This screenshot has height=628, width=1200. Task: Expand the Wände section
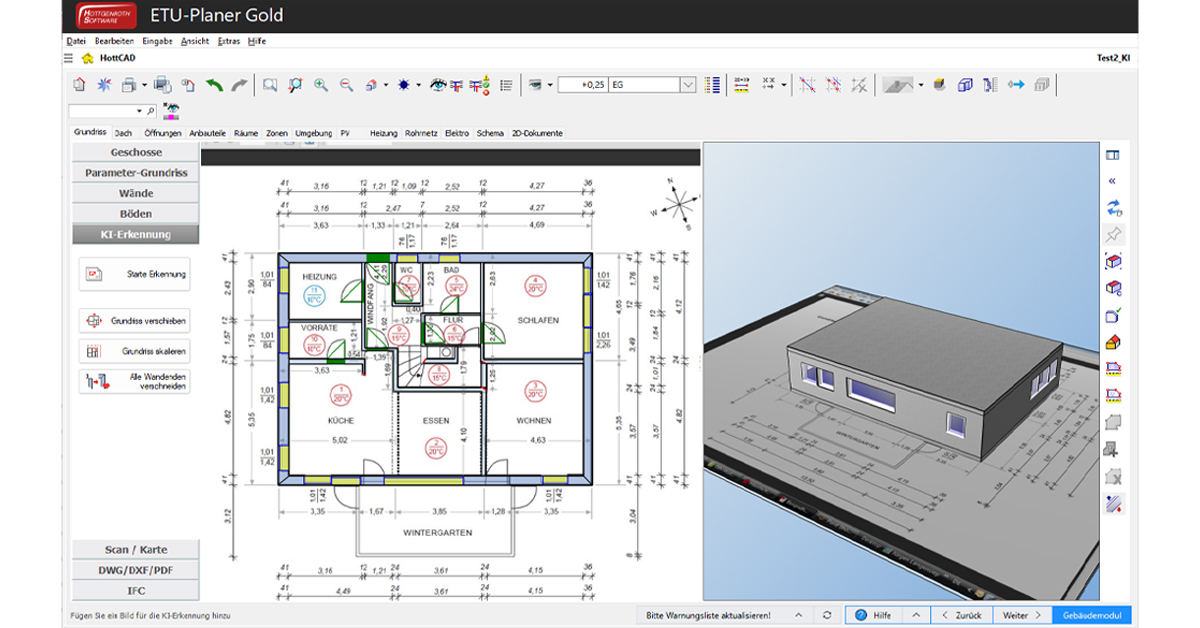[136, 193]
